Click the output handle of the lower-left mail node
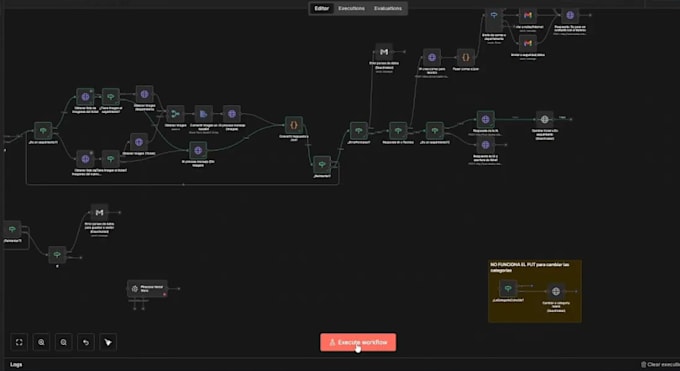This screenshot has width=680, height=371. point(120,213)
